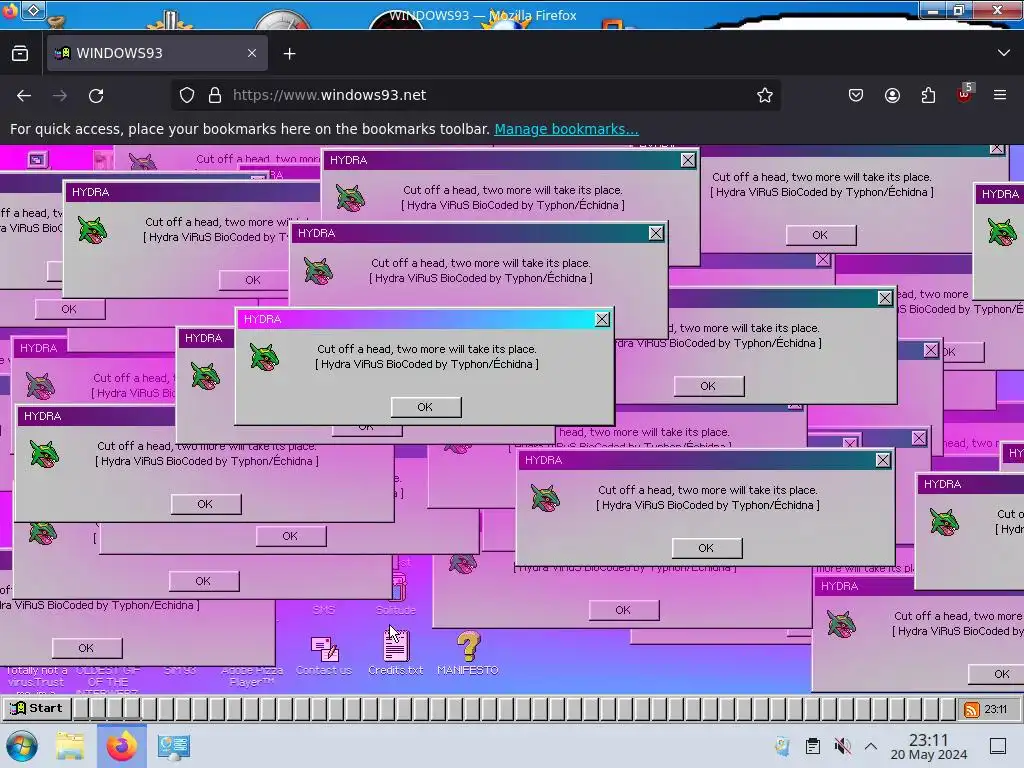Open the extensions puzzle icon
1024x768 pixels.
point(928,95)
